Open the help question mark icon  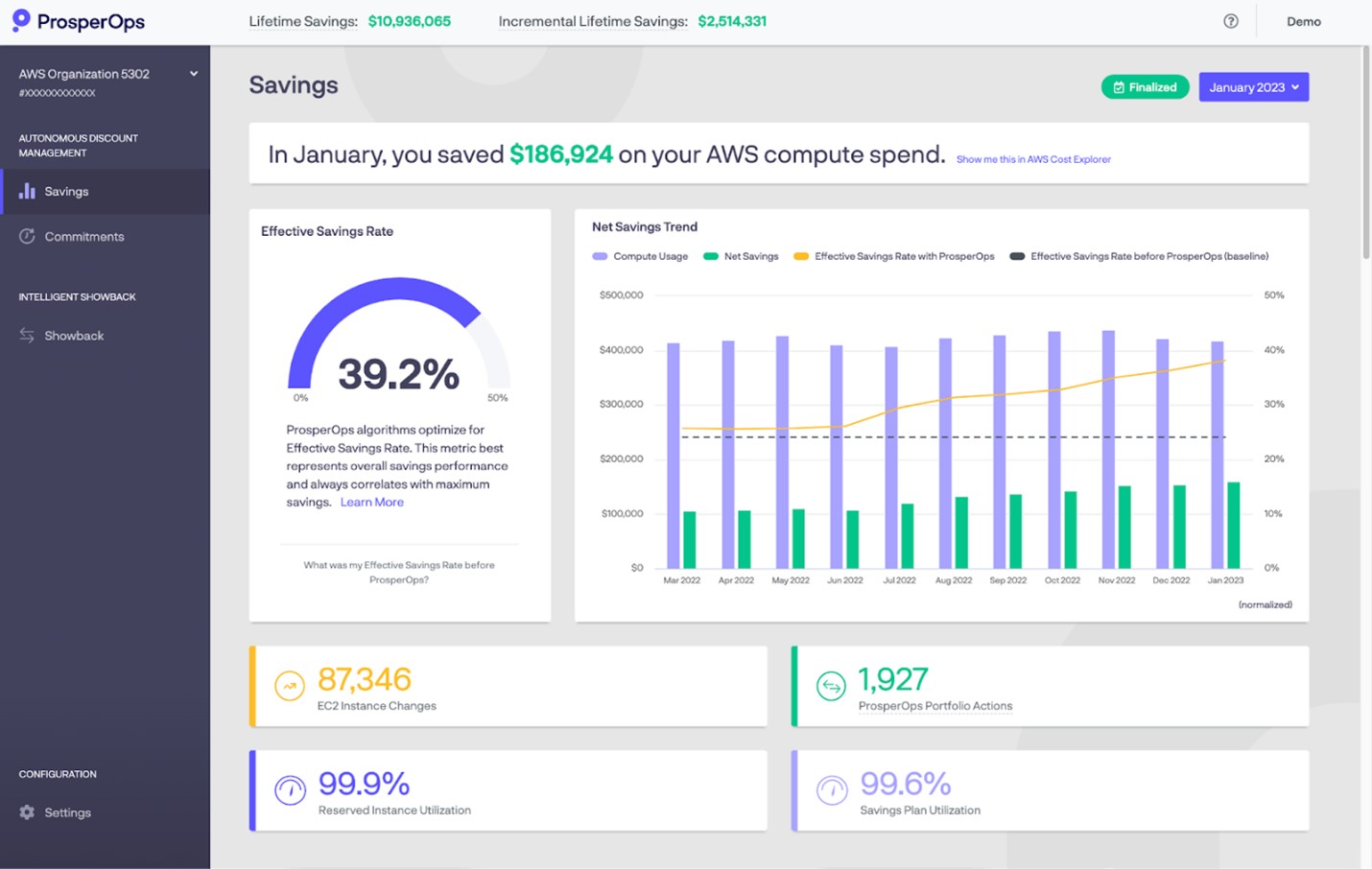[1231, 20]
